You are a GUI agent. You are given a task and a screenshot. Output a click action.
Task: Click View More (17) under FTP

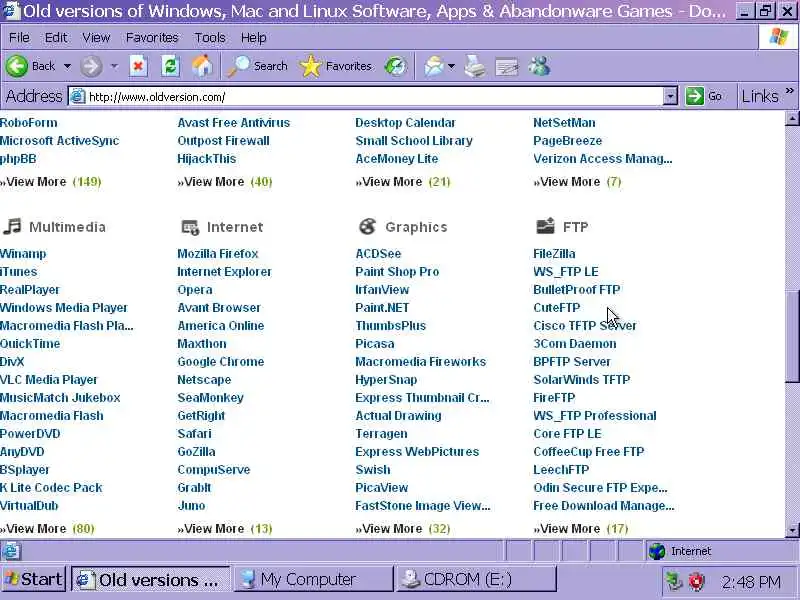click(581, 529)
